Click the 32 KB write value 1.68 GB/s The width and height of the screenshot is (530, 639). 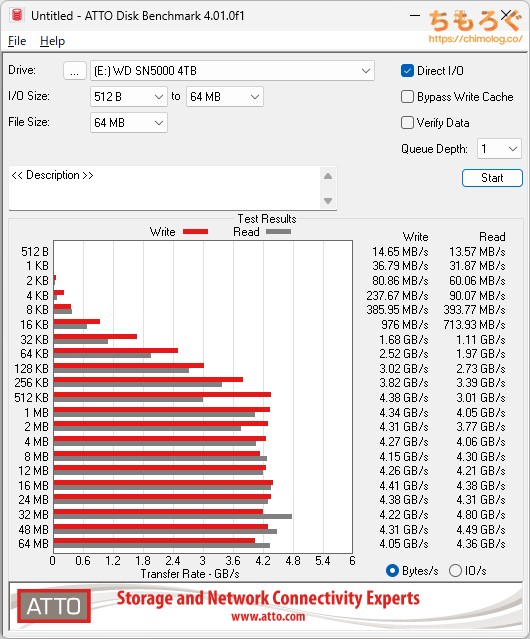404,339
